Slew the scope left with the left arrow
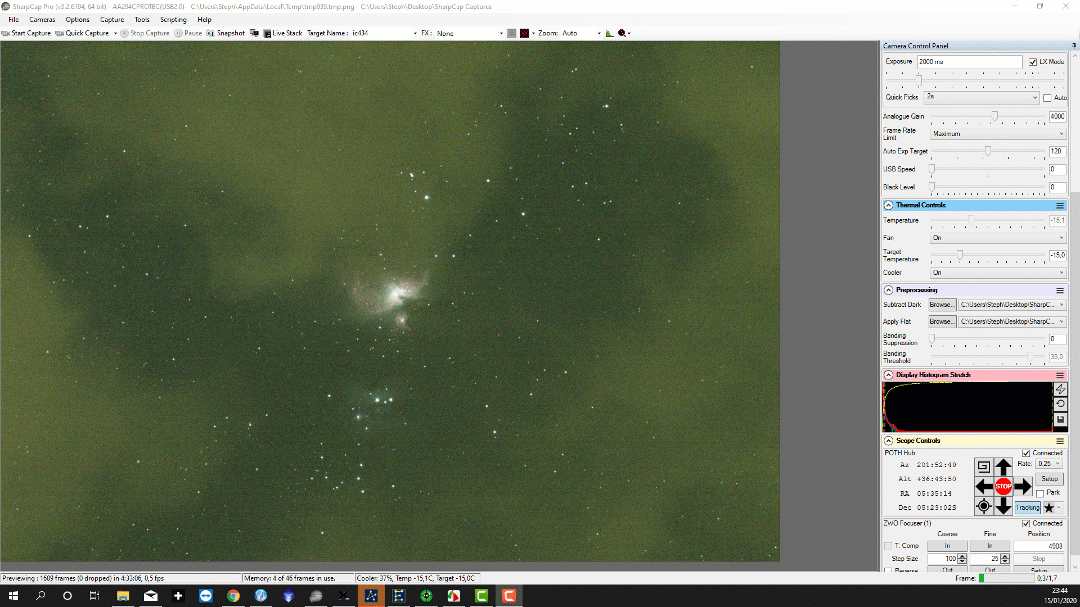 (984, 486)
